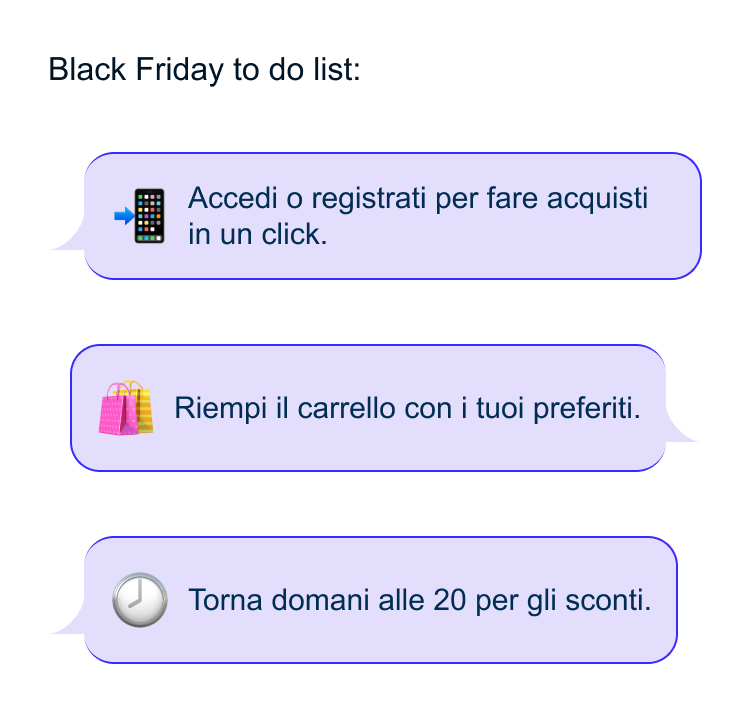This screenshot has width=750, height=712.
Task: Click the pink shopping bags emoji
Action: pos(126,408)
